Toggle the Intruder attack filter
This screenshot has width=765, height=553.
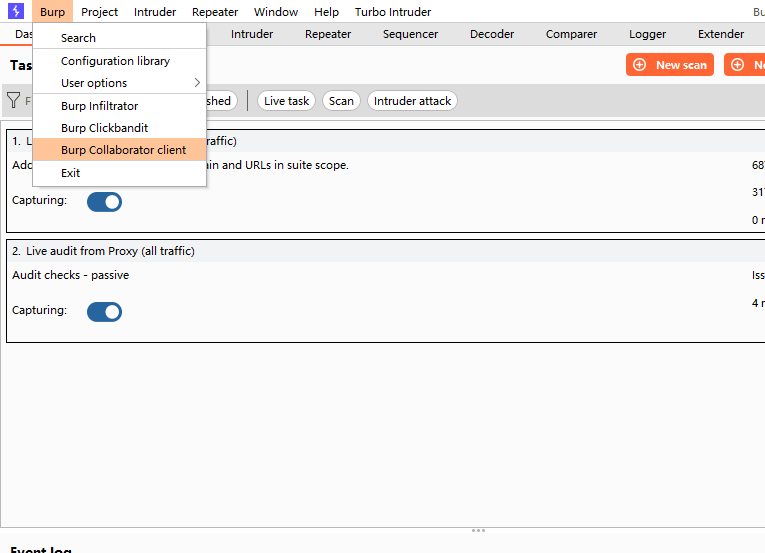[x=412, y=101]
